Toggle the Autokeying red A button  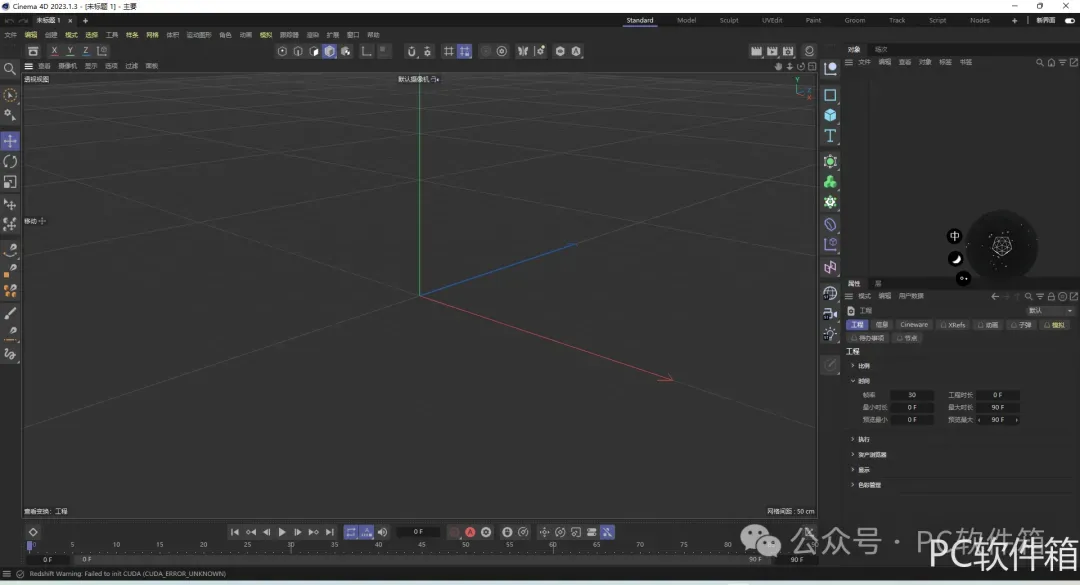click(x=470, y=532)
